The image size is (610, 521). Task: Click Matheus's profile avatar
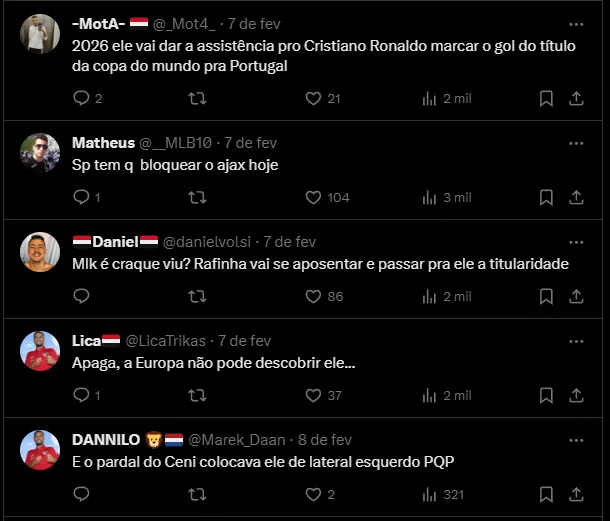coord(40,152)
